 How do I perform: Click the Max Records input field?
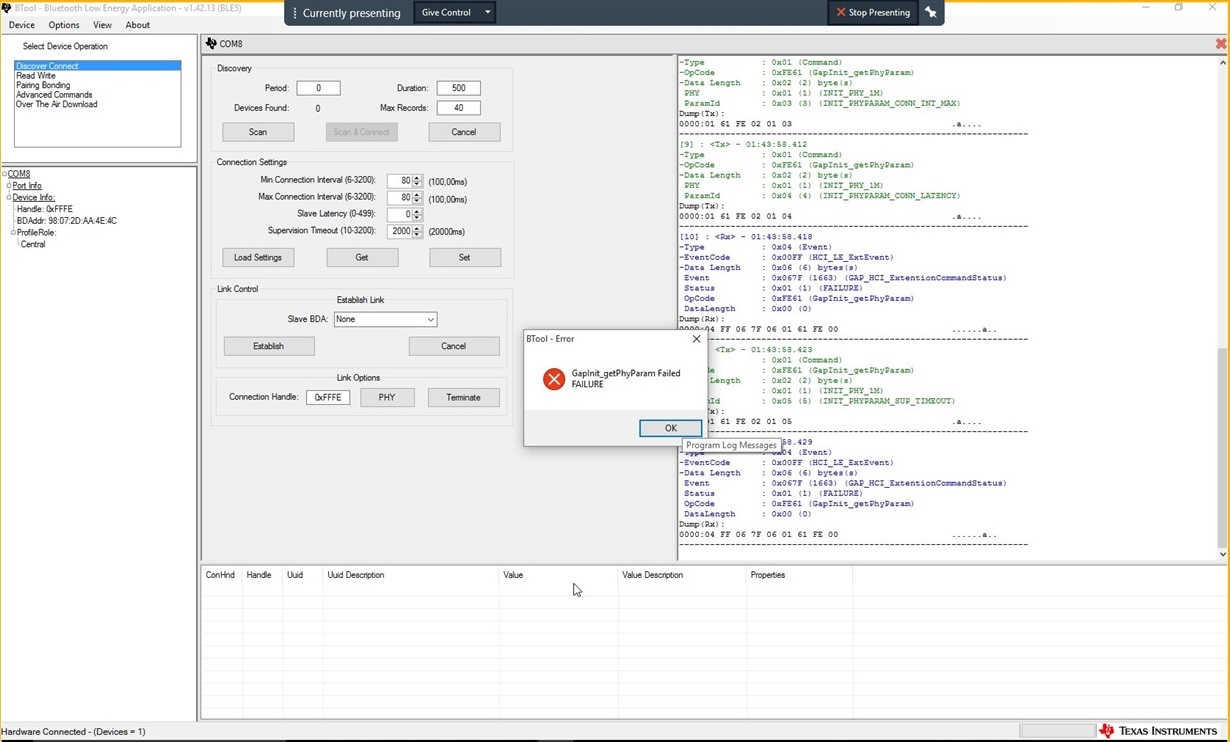pos(458,108)
